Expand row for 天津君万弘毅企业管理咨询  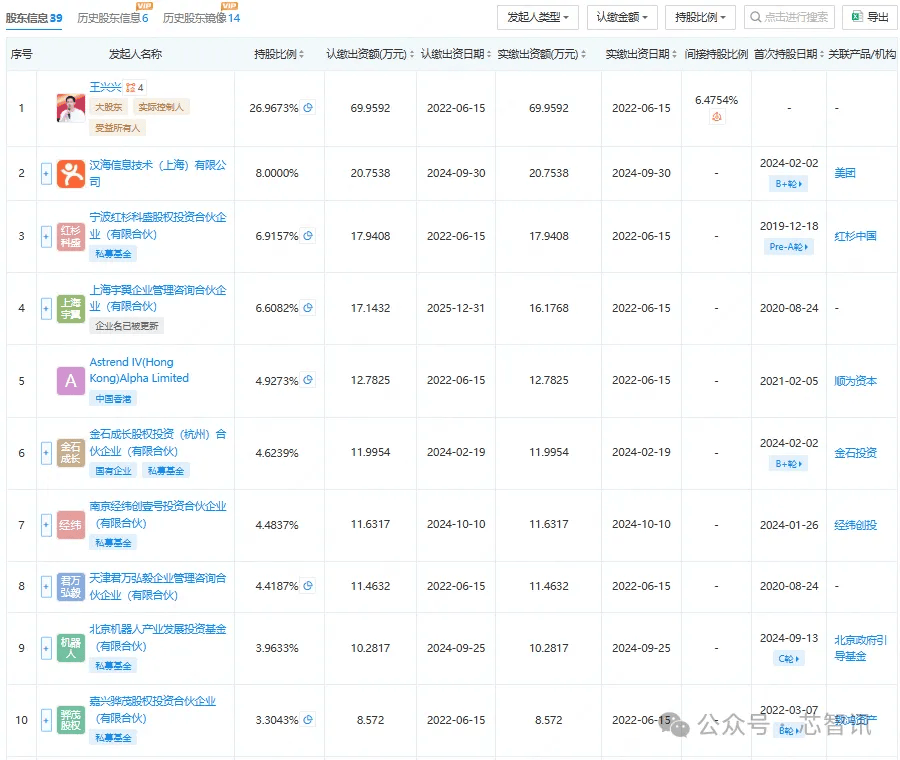[x=46, y=587]
